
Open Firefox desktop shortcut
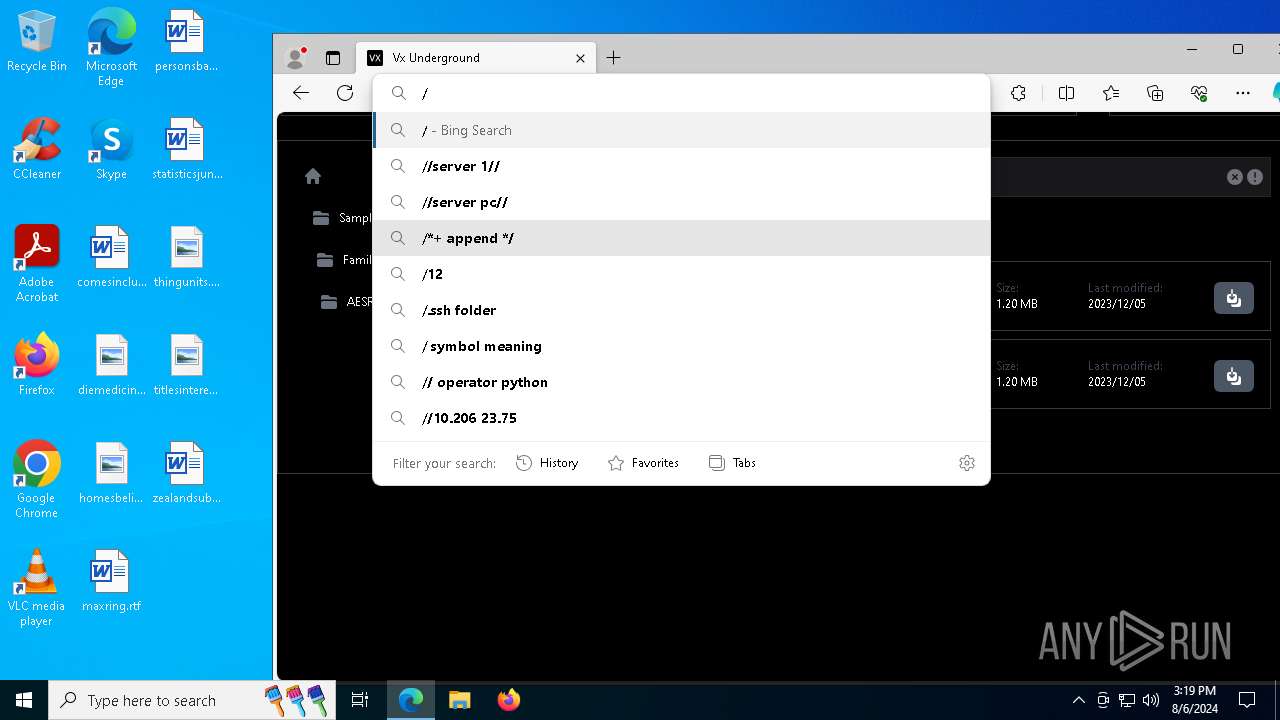pos(37,365)
